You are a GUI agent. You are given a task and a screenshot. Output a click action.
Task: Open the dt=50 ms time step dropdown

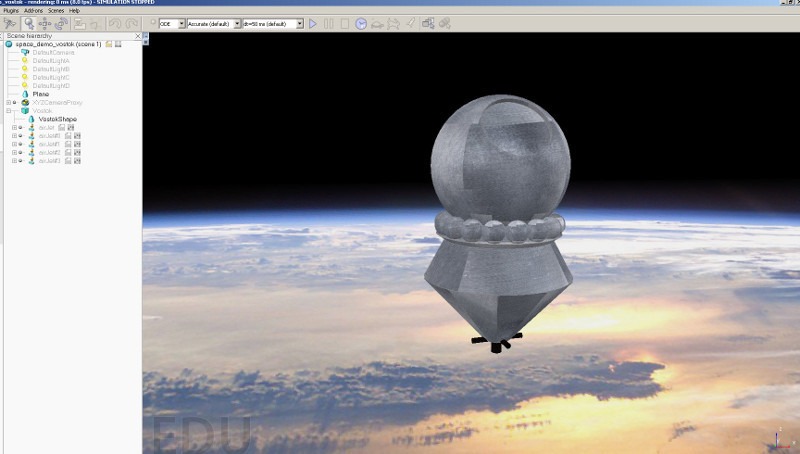273,23
